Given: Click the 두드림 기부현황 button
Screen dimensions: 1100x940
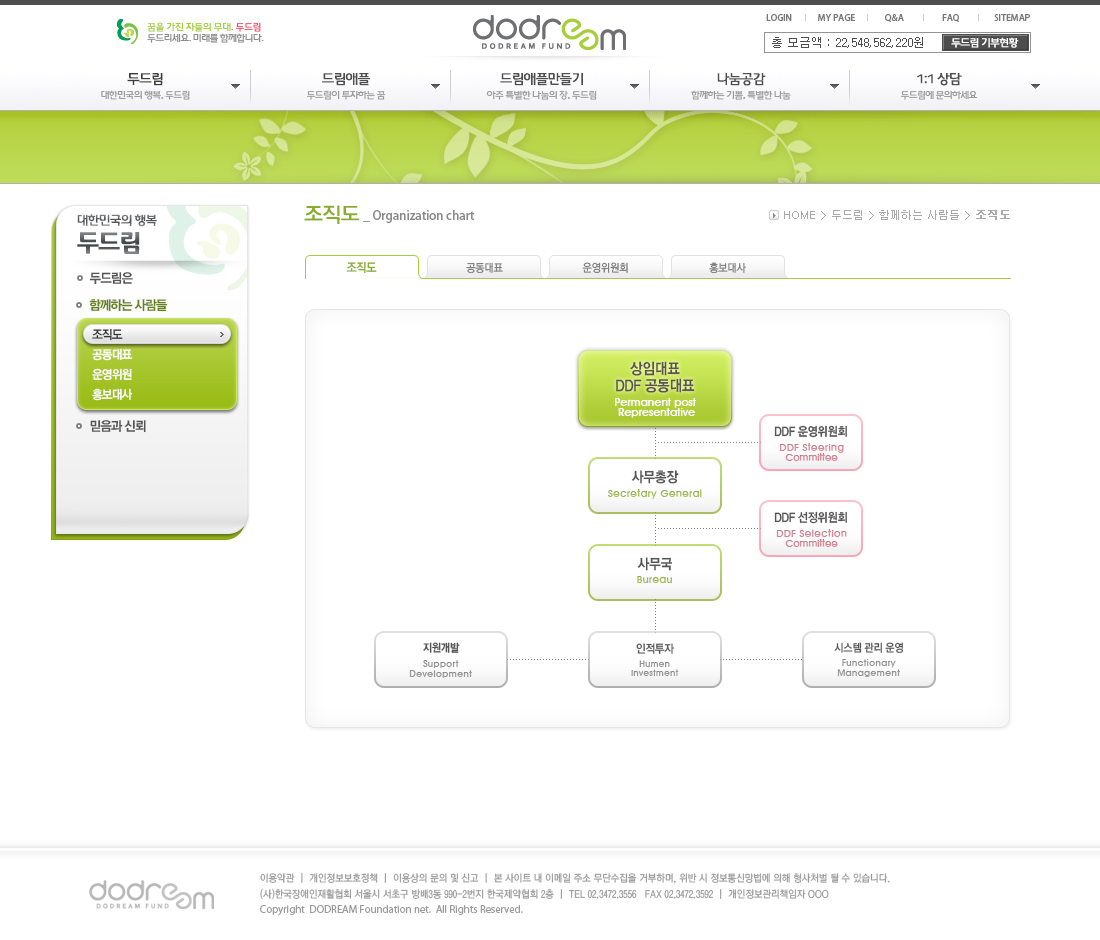Looking at the screenshot, I should click(985, 42).
